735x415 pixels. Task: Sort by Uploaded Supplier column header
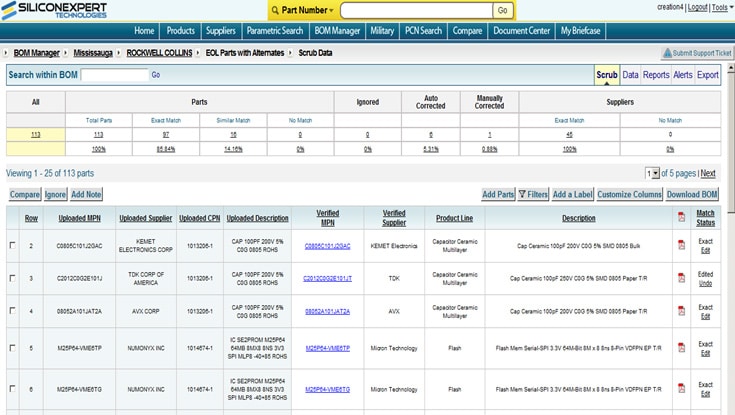pos(145,218)
